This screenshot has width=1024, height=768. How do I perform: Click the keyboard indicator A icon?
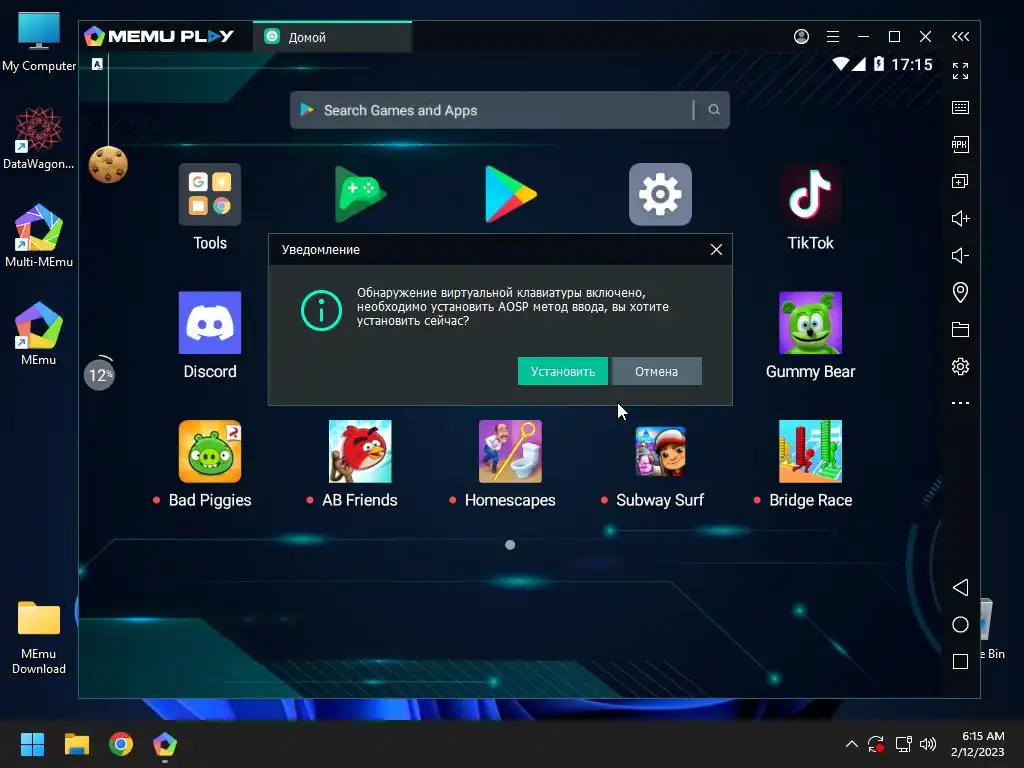pos(97,64)
